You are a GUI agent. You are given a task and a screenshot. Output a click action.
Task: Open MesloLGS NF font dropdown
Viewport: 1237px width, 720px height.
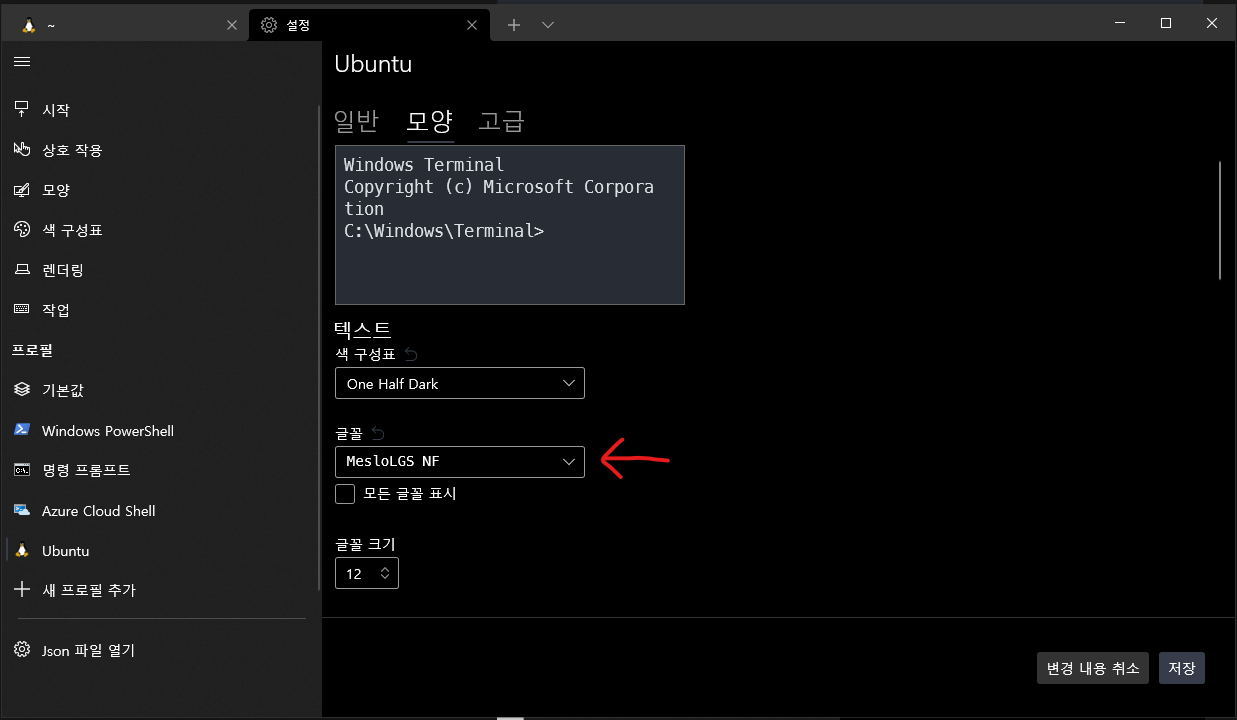click(460, 462)
